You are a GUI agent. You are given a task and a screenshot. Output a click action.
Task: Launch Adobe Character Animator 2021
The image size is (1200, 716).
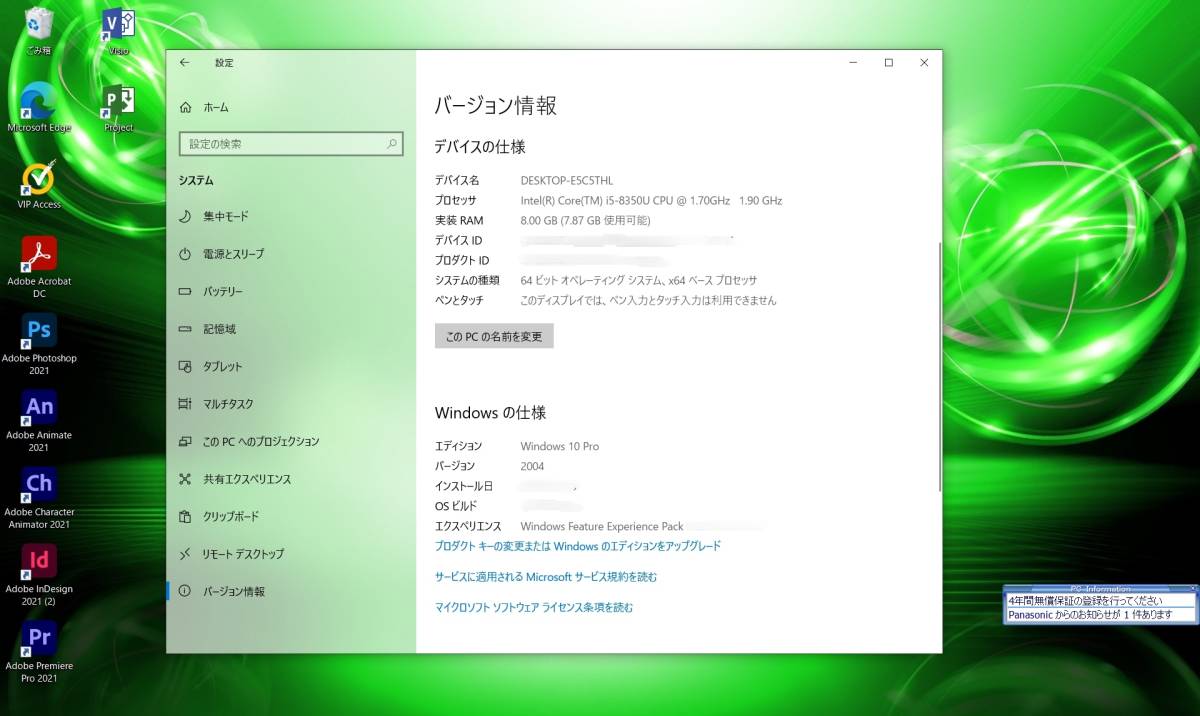point(39,498)
